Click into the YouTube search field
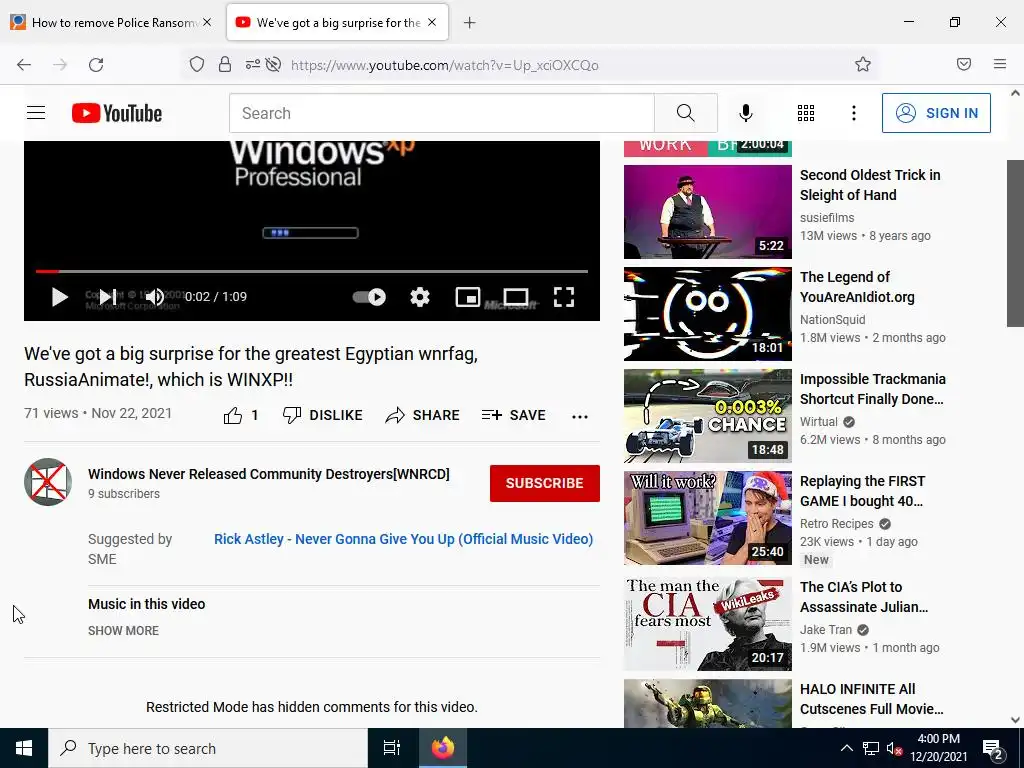The width and height of the screenshot is (1024, 768). tap(441, 113)
